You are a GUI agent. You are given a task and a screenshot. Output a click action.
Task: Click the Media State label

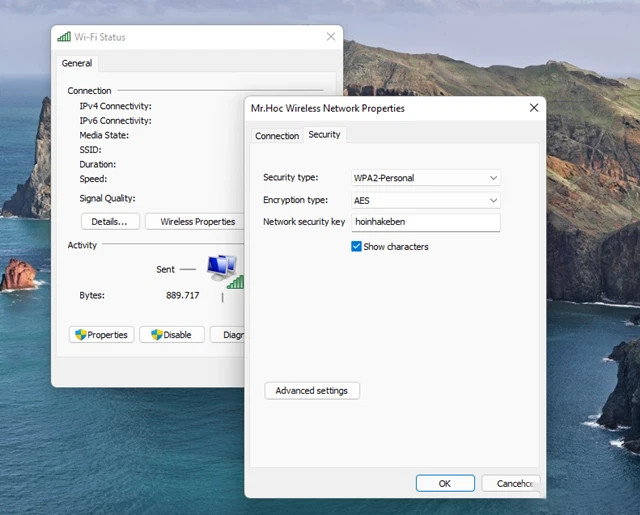tap(104, 135)
